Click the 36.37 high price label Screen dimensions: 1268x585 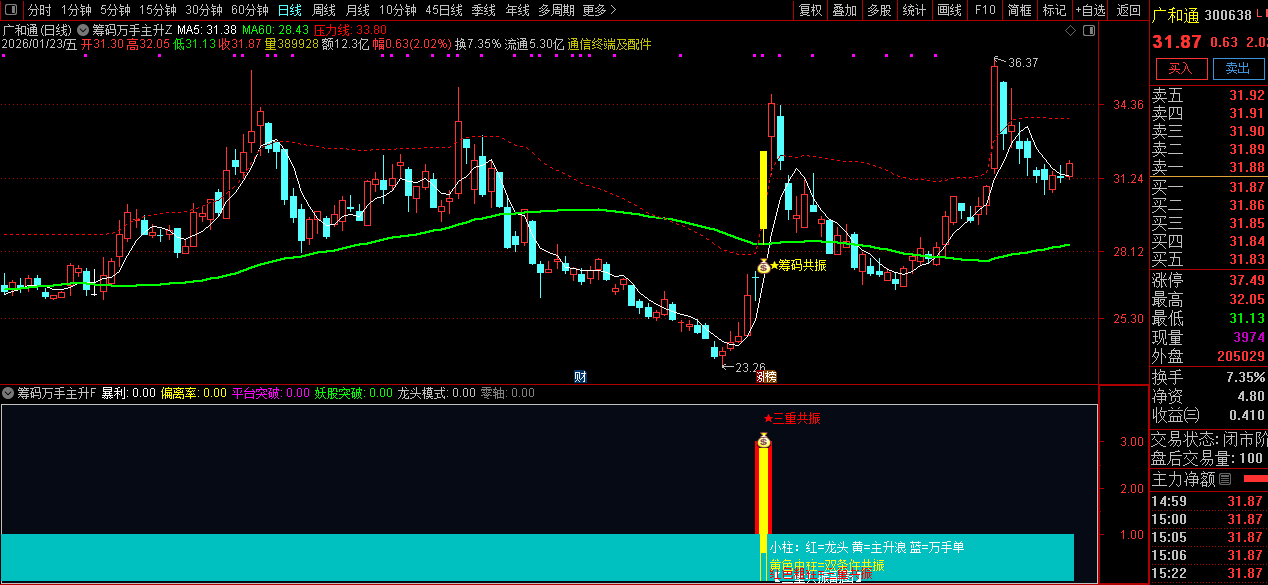point(1023,62)
